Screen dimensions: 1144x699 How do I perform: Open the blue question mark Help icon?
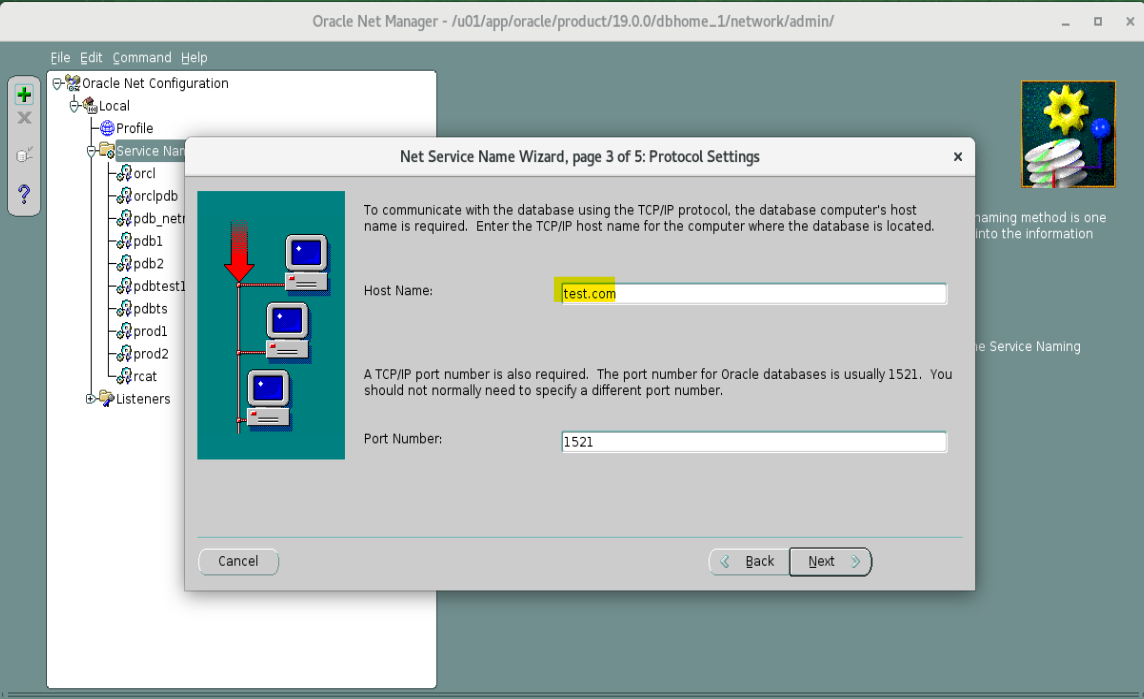tap(24, 194)
